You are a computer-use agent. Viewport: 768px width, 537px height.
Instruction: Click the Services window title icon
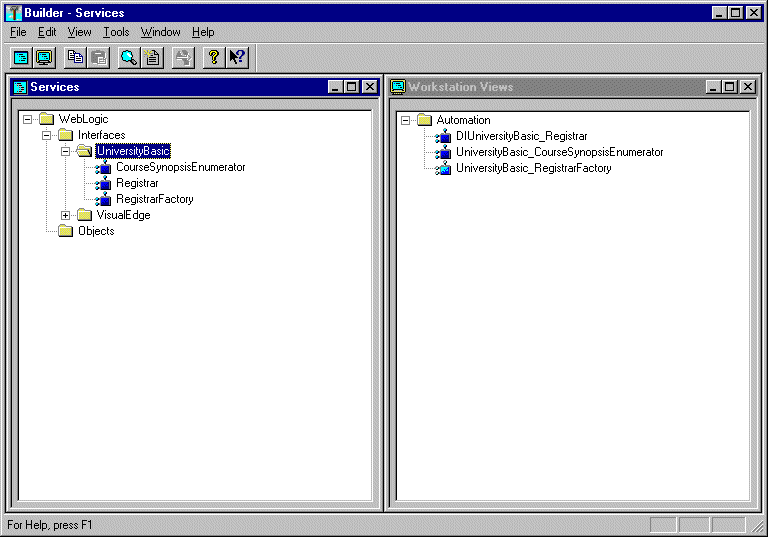click(20, 87)
